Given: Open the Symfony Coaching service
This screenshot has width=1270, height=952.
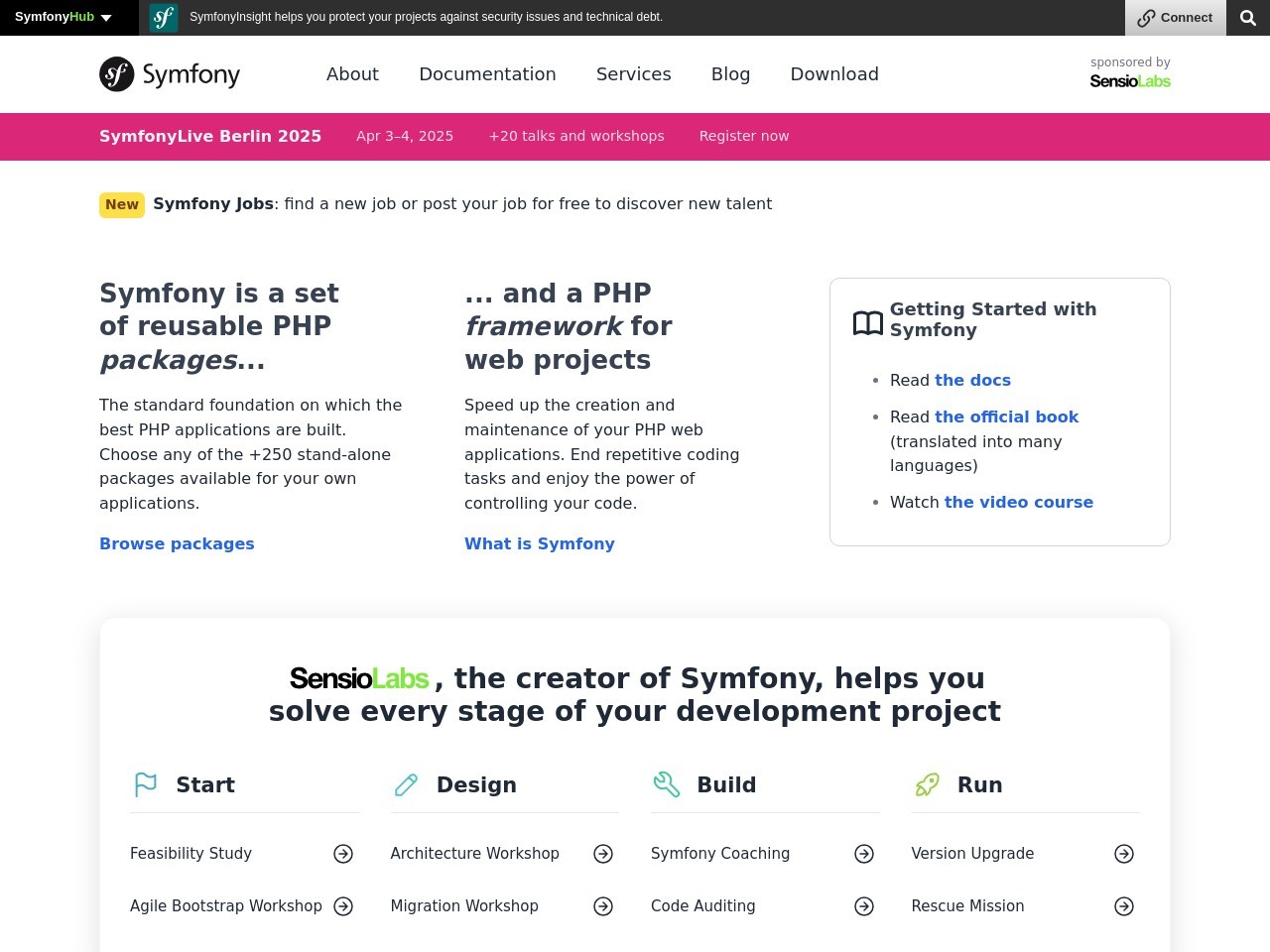Looking at the screenshot, I should tap(720, 854).
